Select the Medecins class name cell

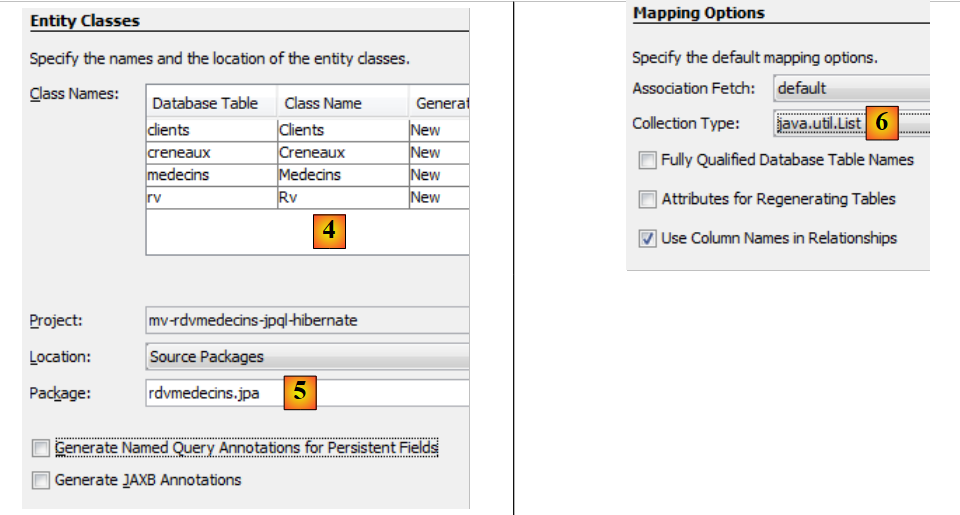(x=340, y=175)
